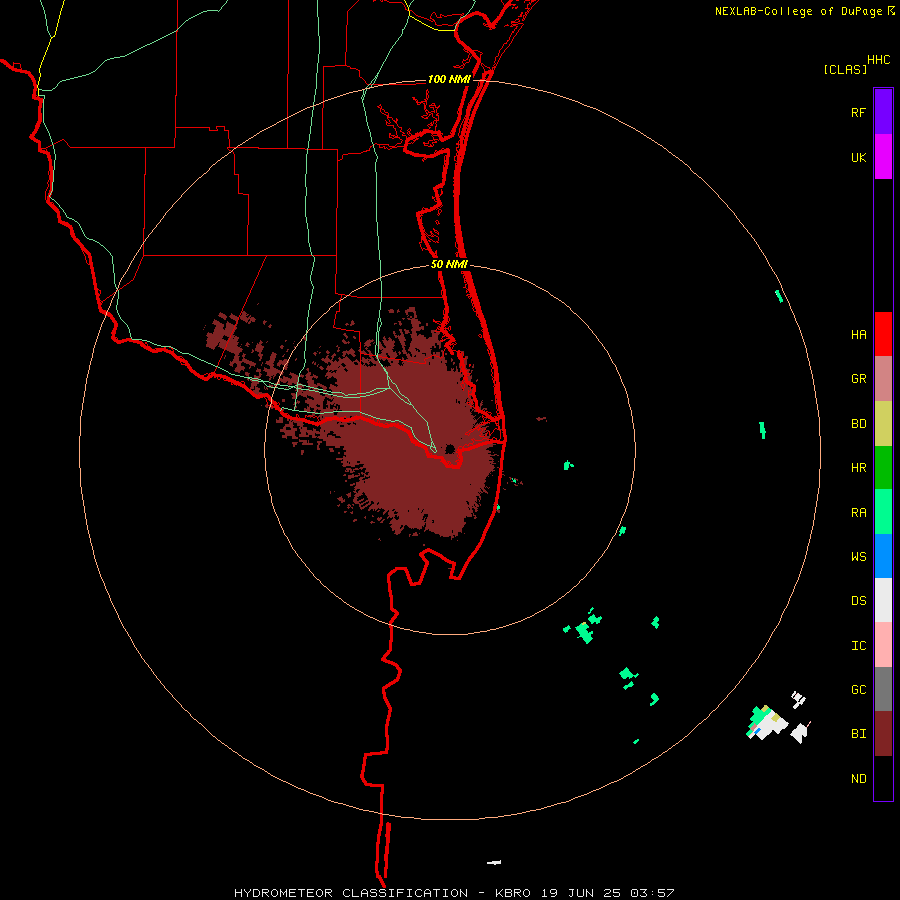Click the DS legend label
Viewport: 900px width, 900px height.
point(858,601)
